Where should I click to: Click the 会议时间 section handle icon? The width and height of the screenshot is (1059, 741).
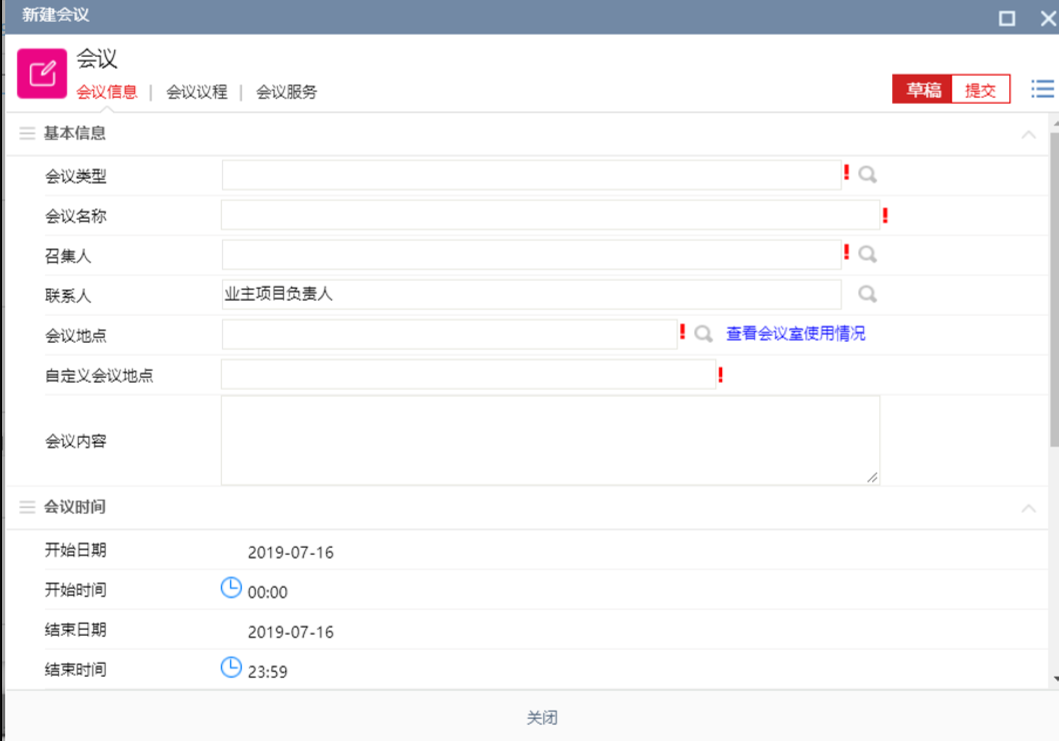click(27, 507)
